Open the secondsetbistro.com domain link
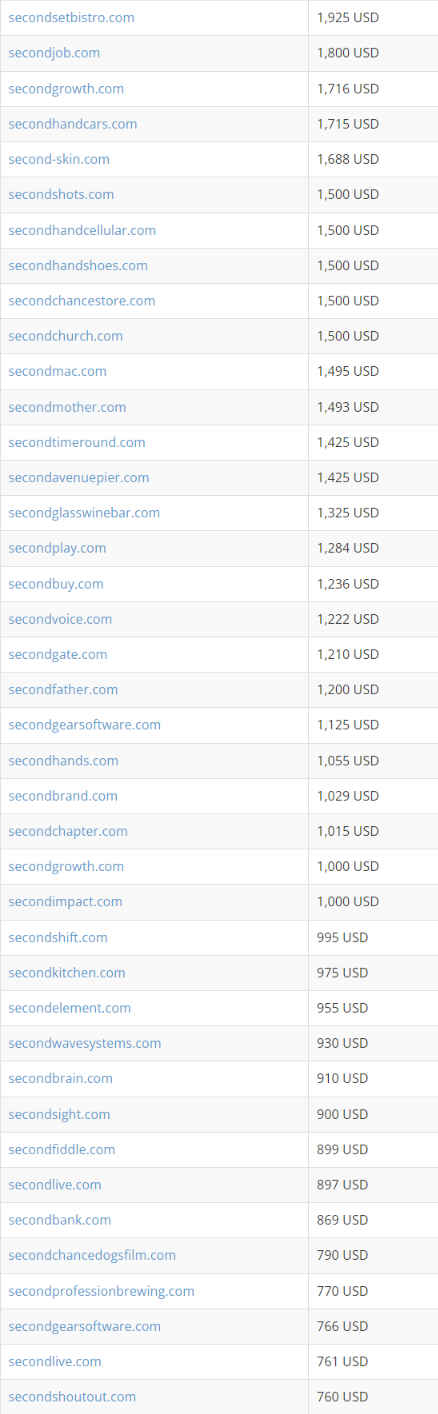 point(71,17)
